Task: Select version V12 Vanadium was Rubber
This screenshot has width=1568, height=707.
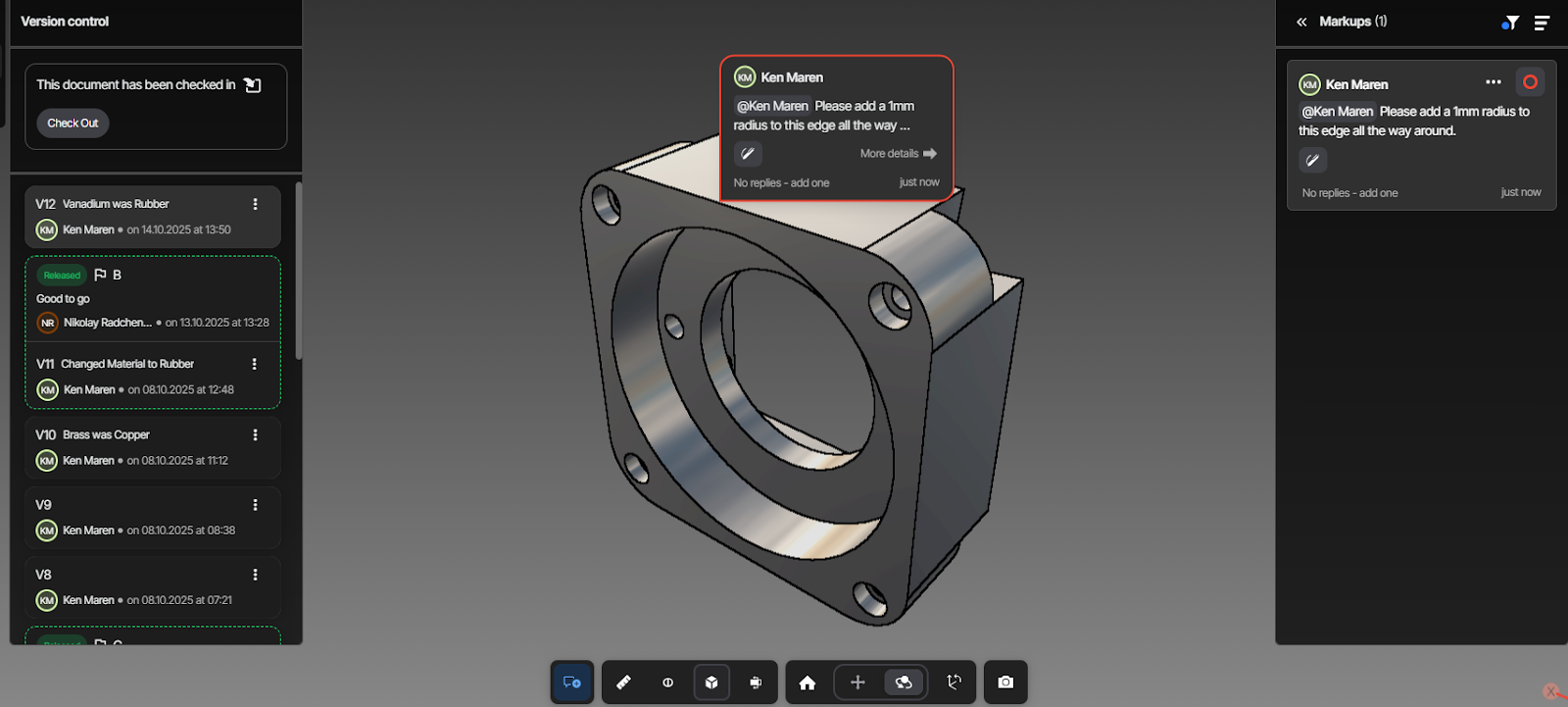Action: point(153,217)
